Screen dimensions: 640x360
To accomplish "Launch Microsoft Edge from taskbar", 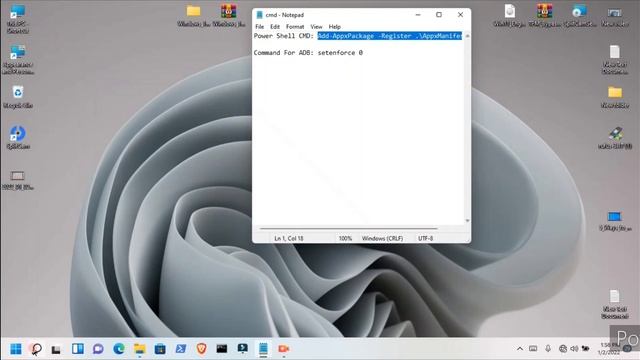I will click(119, 349).
